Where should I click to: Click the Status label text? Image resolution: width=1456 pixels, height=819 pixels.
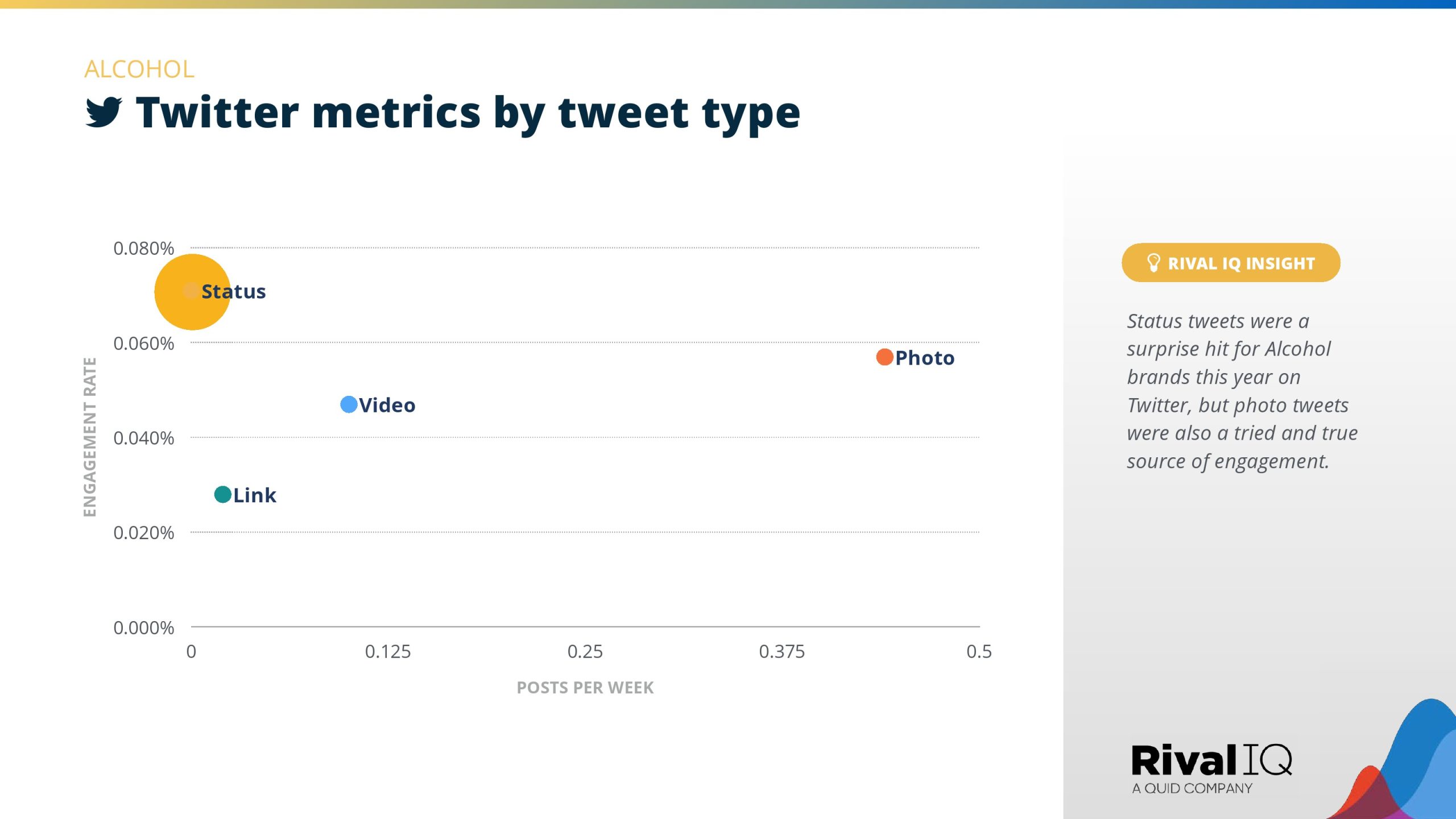tap(234, 292)
